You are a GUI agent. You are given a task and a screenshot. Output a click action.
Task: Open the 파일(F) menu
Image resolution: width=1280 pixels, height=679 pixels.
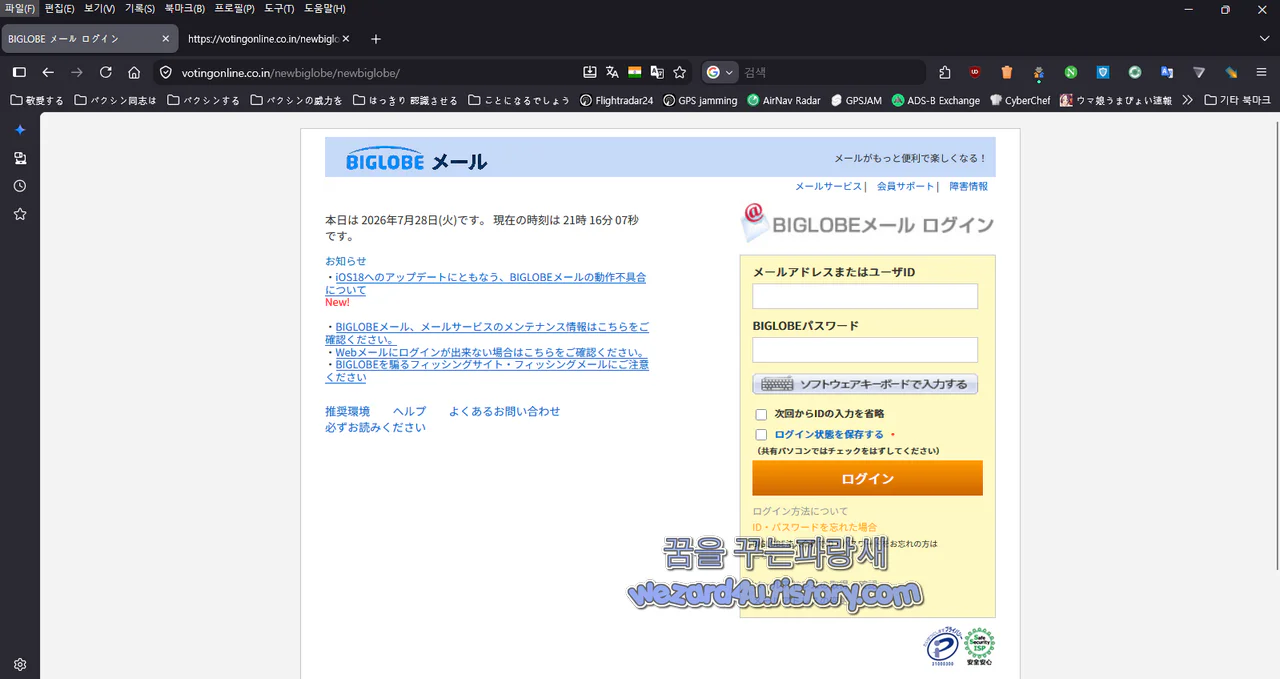click(19, 8)
